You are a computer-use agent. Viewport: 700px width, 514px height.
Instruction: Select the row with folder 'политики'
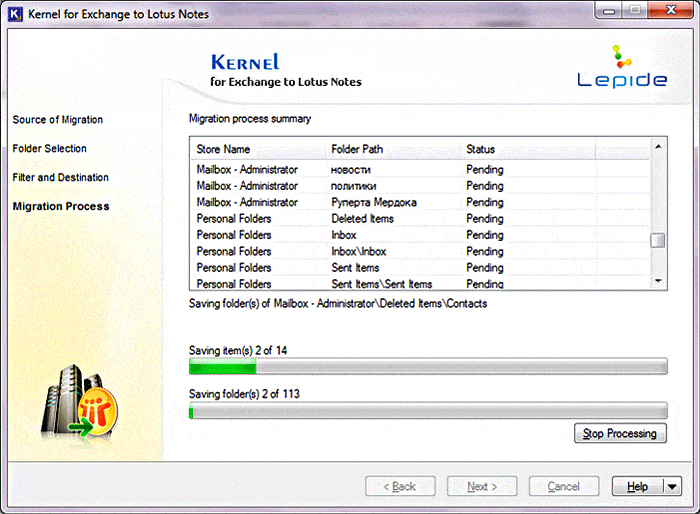421,186
